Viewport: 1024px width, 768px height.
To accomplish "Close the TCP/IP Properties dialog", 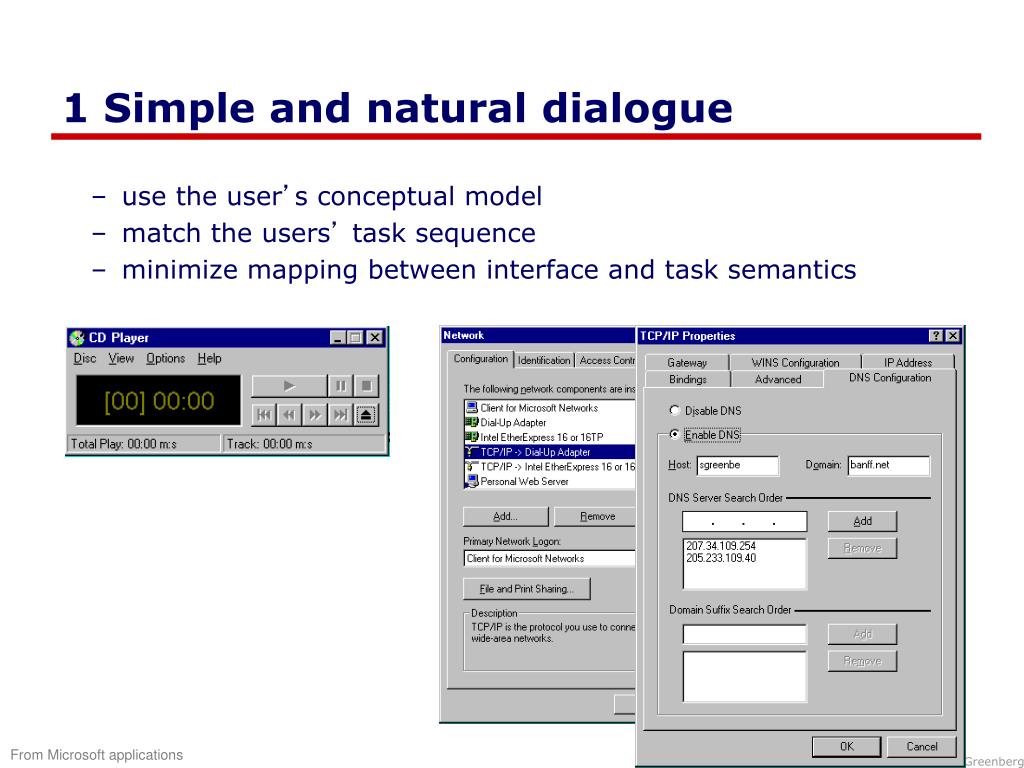I will [953, 336].
